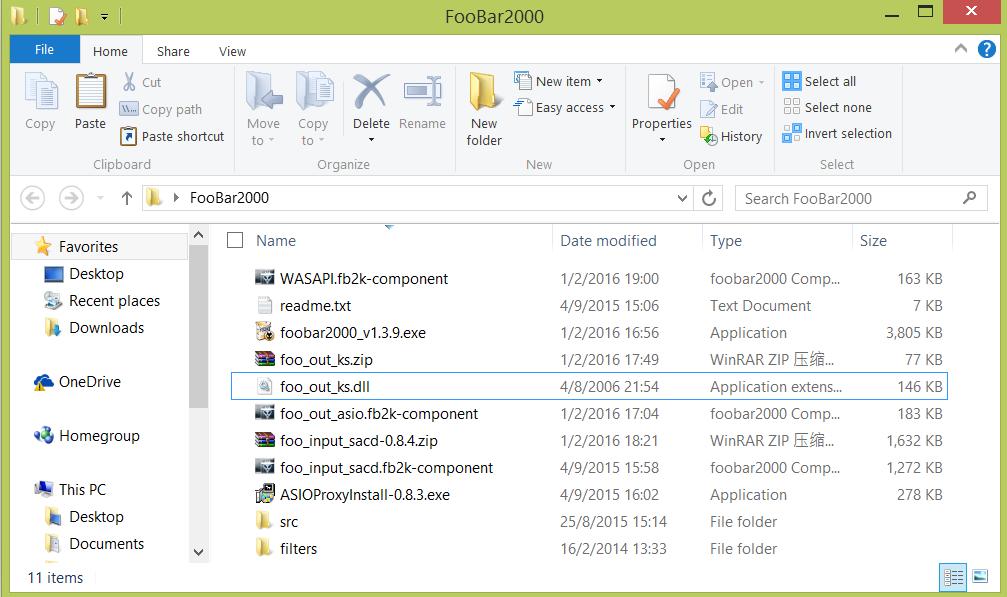Click Select all icon
Screen dimensions: 1007x597
click(791, 81)
